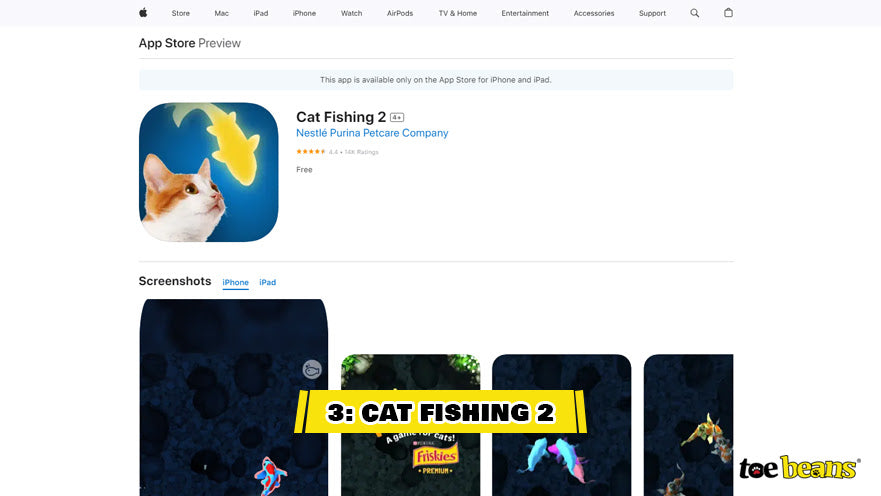Open the Mac menu item
The width and height of the screenshot is (881, 496).
point(221,13)
